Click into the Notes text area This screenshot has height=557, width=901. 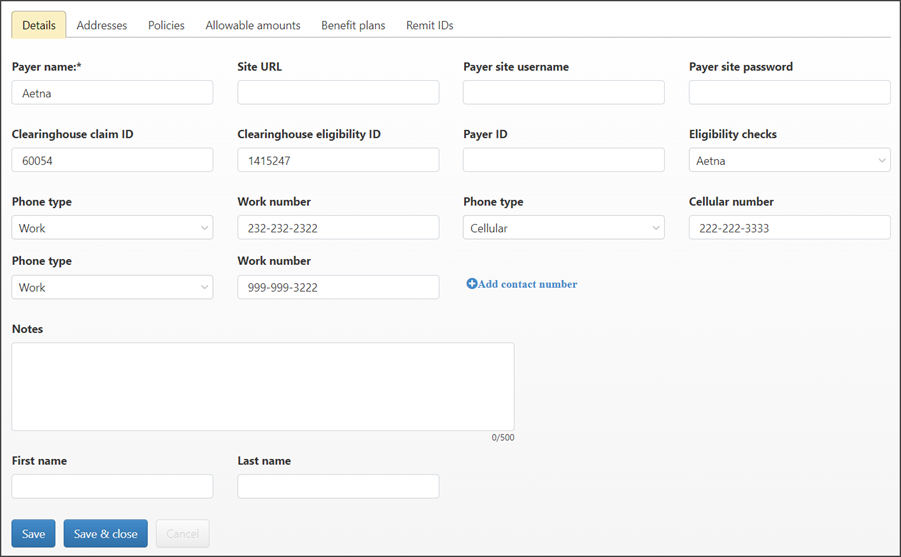pyautogui.click(x=263, y=386)
